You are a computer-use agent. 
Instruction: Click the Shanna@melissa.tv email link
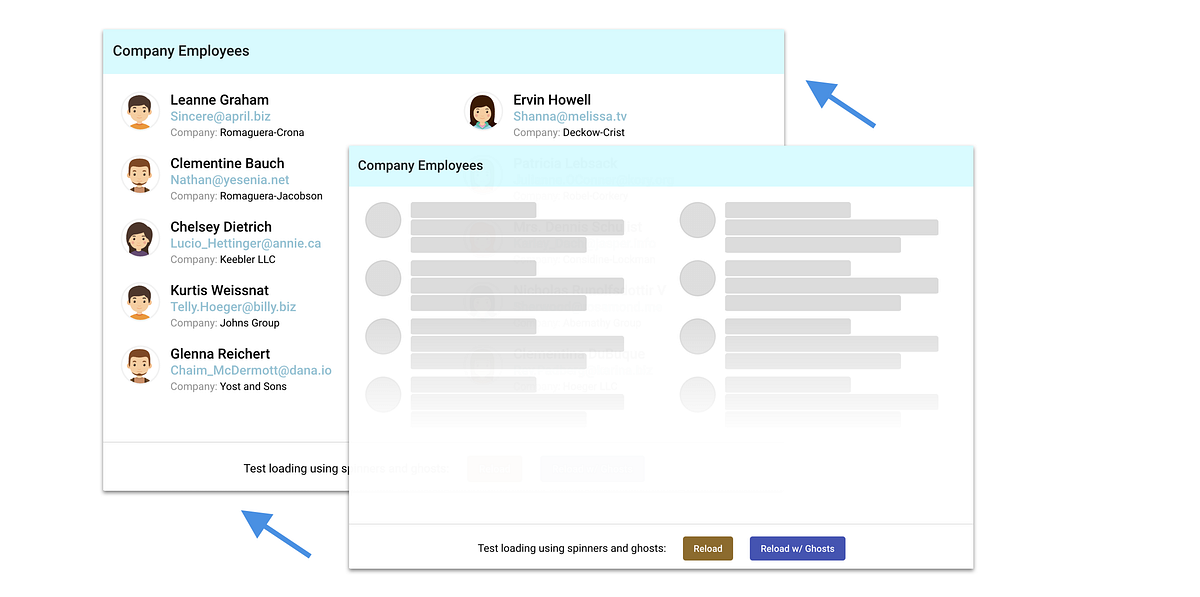click(569, 116)
